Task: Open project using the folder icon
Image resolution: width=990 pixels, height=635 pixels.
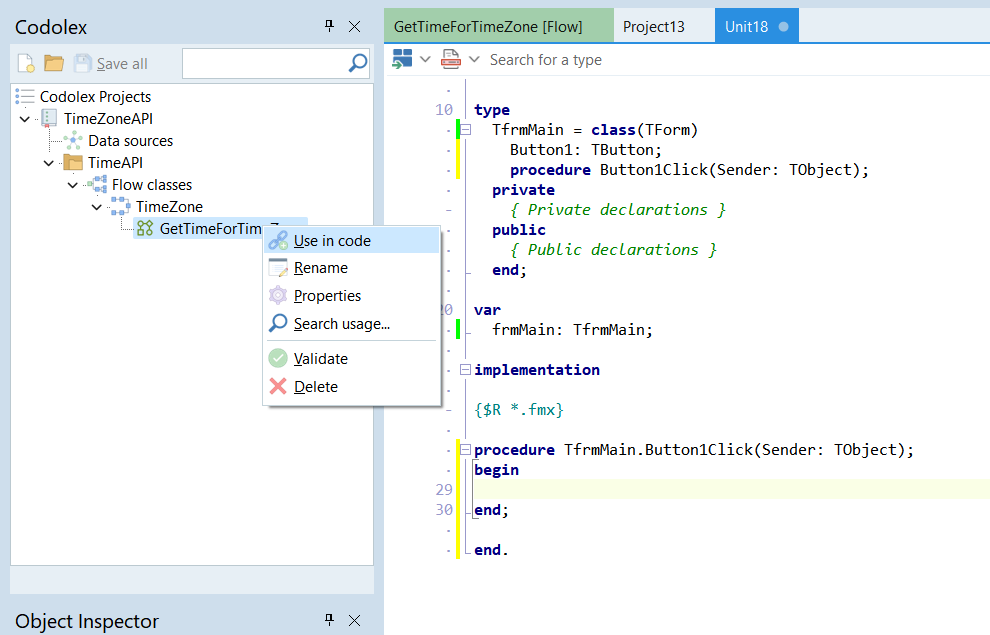Action: (54, 63)
